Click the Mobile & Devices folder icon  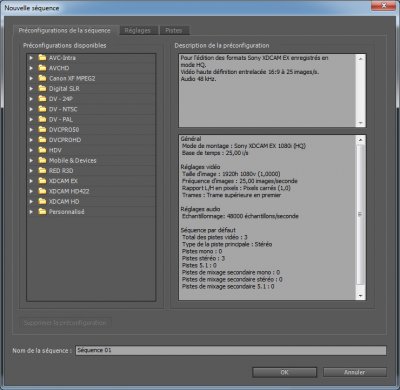click(42, 160)
